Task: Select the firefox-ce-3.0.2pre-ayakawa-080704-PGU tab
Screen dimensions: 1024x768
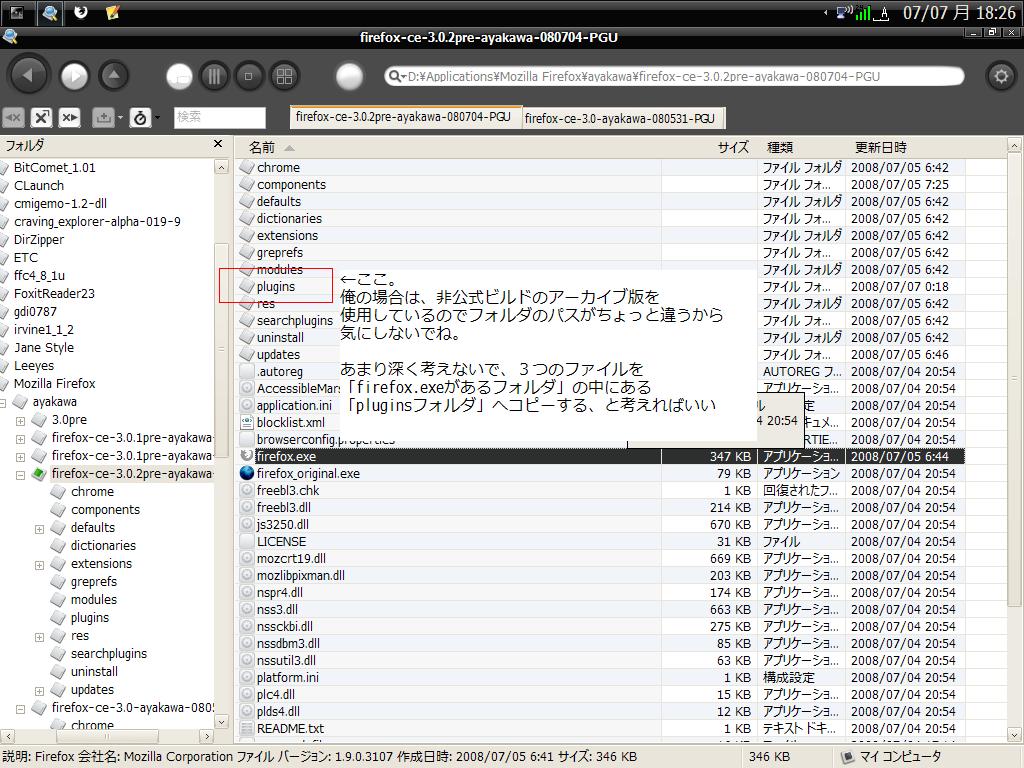Action: click(x=406, y=117)
